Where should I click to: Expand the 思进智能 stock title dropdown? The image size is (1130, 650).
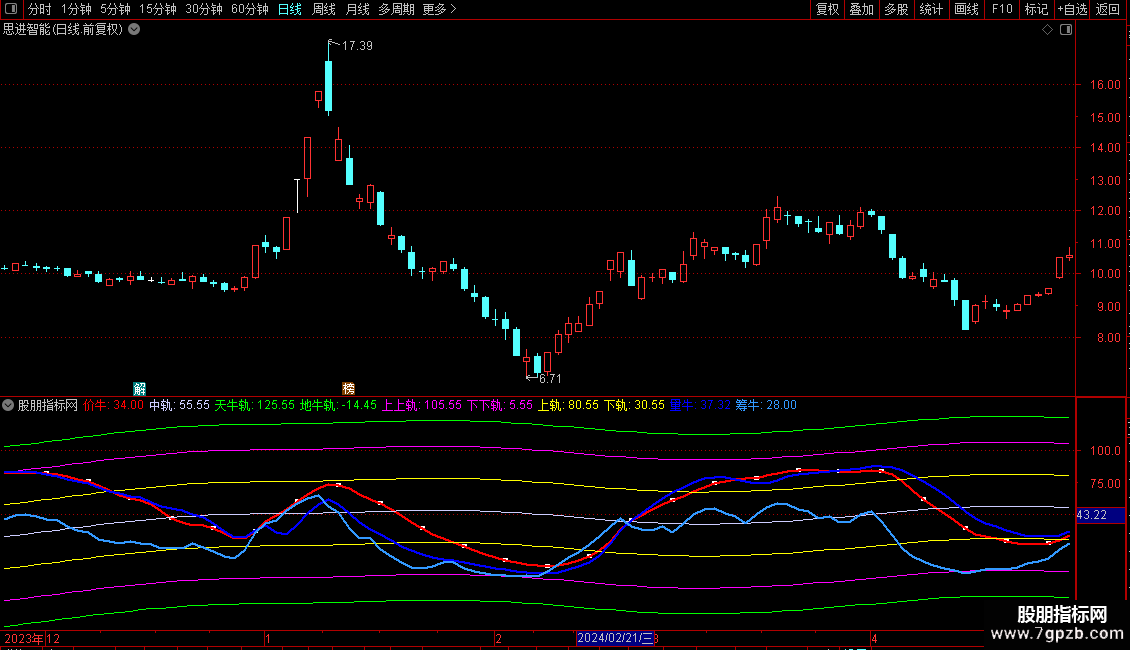(x=135, y=30)
